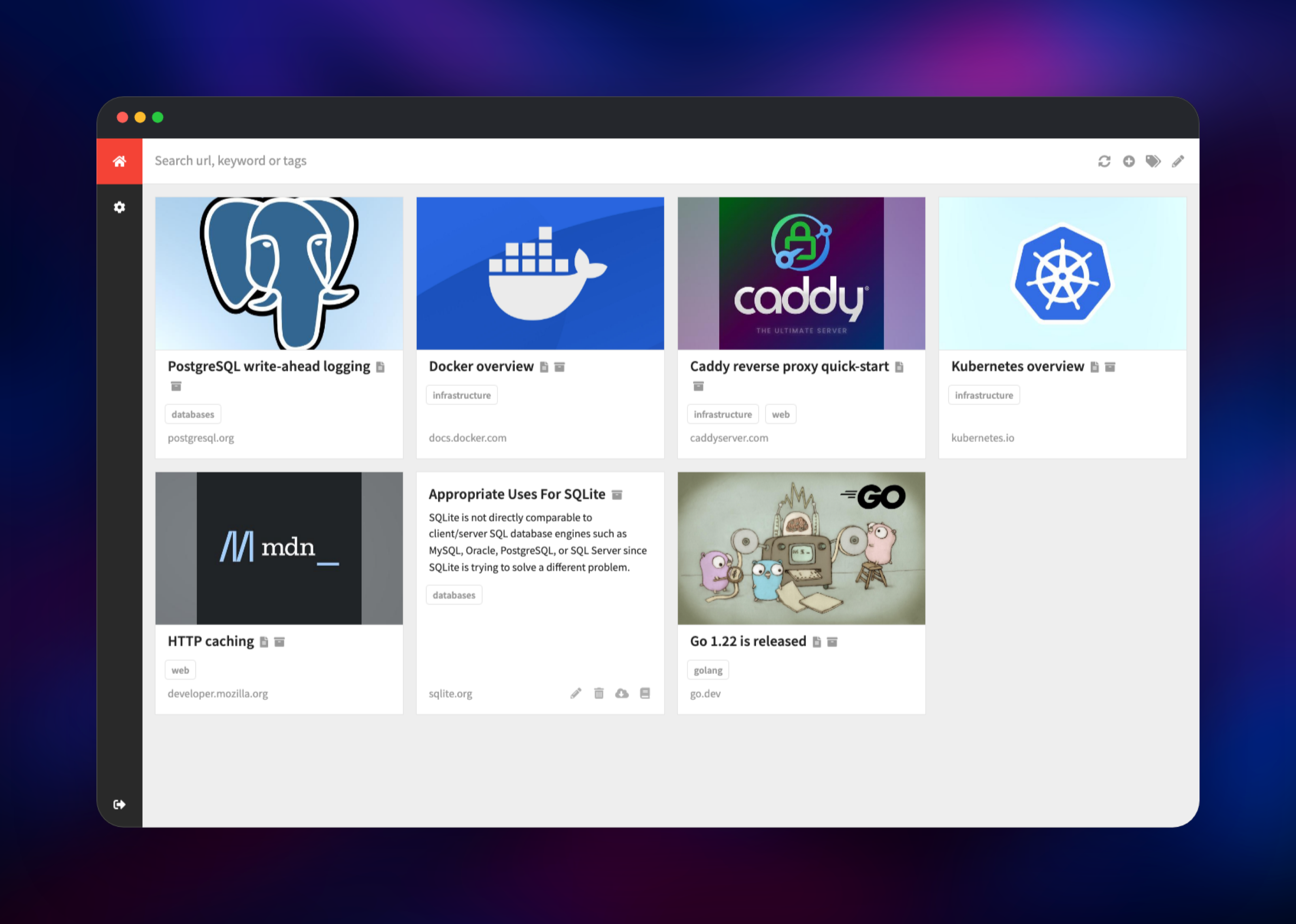Visit postgresql.org domain link
The width and height of the screenshot is (1296, 924).
[x=201, y=438]
